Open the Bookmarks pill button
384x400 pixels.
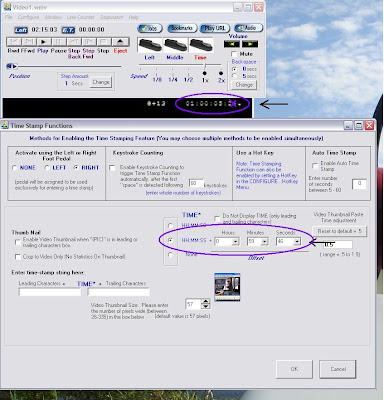(x=182, y=28)
